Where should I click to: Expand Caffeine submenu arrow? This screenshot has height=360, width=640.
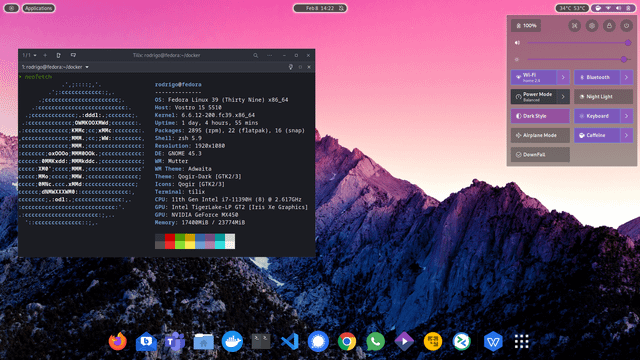[627, 135]
